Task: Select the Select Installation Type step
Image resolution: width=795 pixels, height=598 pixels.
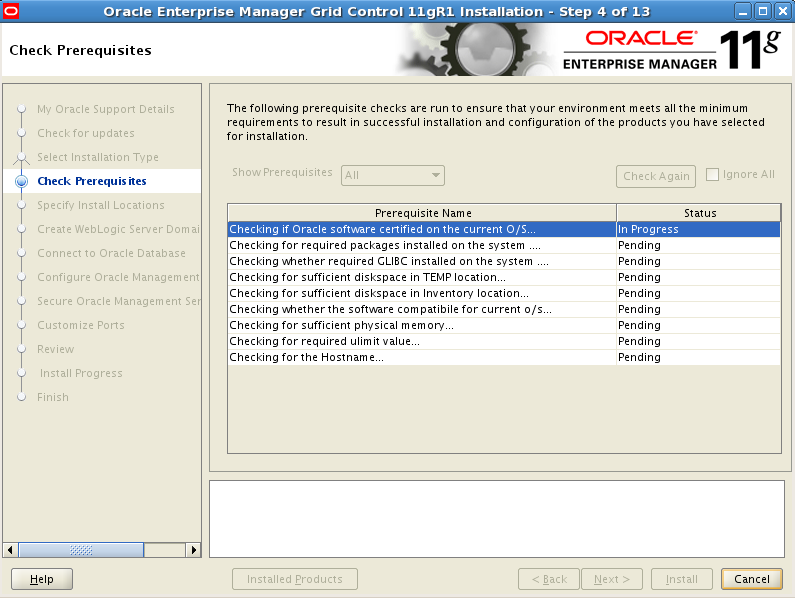Action: [x=98, y=157]
